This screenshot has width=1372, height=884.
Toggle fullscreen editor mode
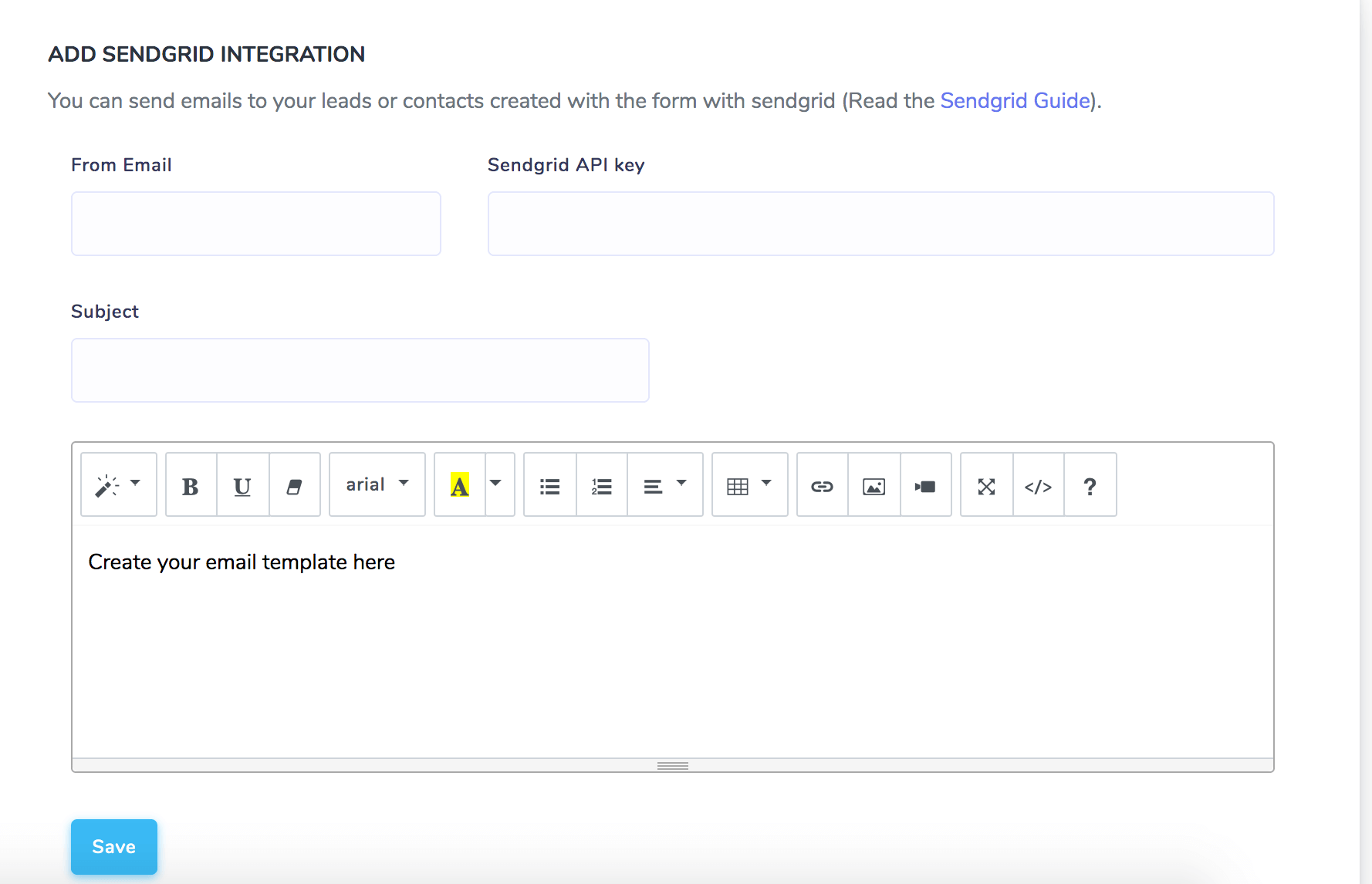pos(986,484)
